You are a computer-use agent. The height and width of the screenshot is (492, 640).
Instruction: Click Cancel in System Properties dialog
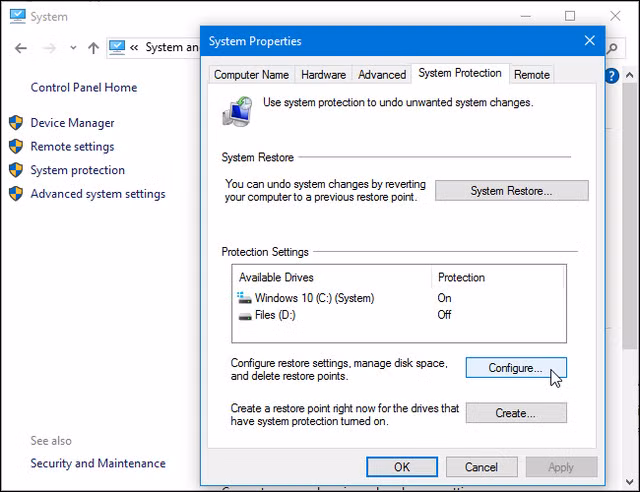481,467
